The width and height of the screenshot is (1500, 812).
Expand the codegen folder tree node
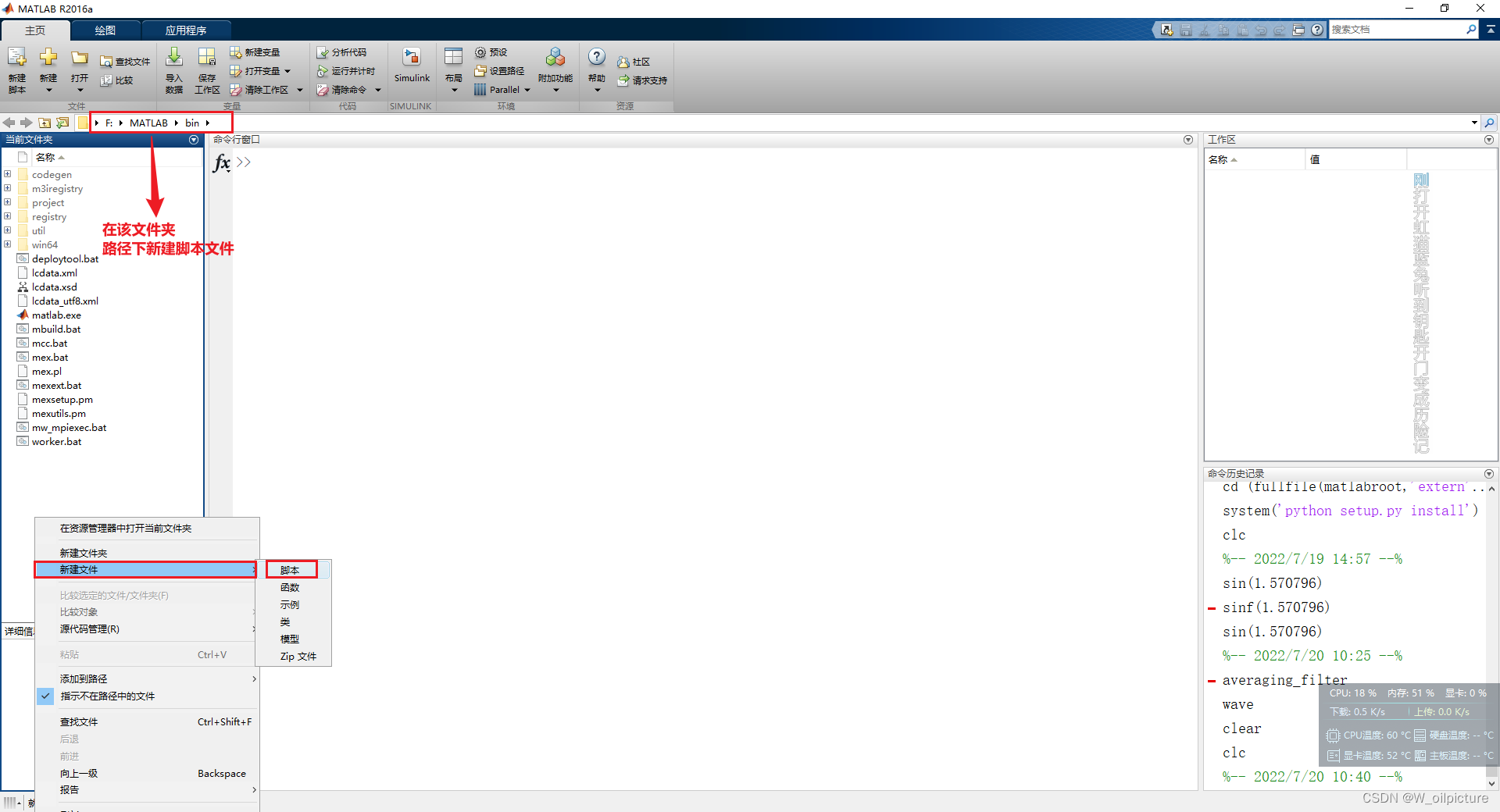8,174
